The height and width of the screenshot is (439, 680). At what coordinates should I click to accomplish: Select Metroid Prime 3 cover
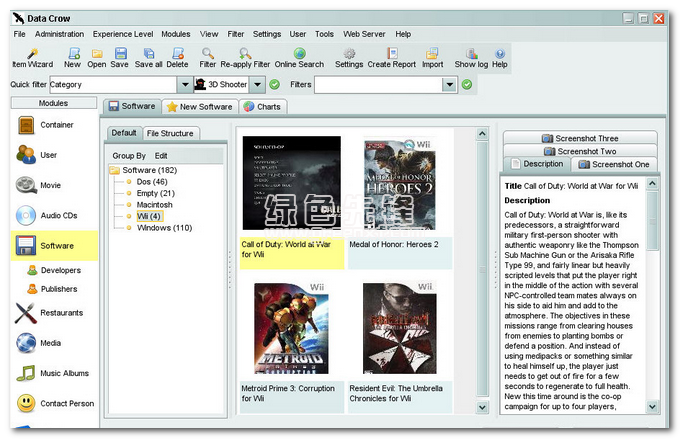[291, 328]
